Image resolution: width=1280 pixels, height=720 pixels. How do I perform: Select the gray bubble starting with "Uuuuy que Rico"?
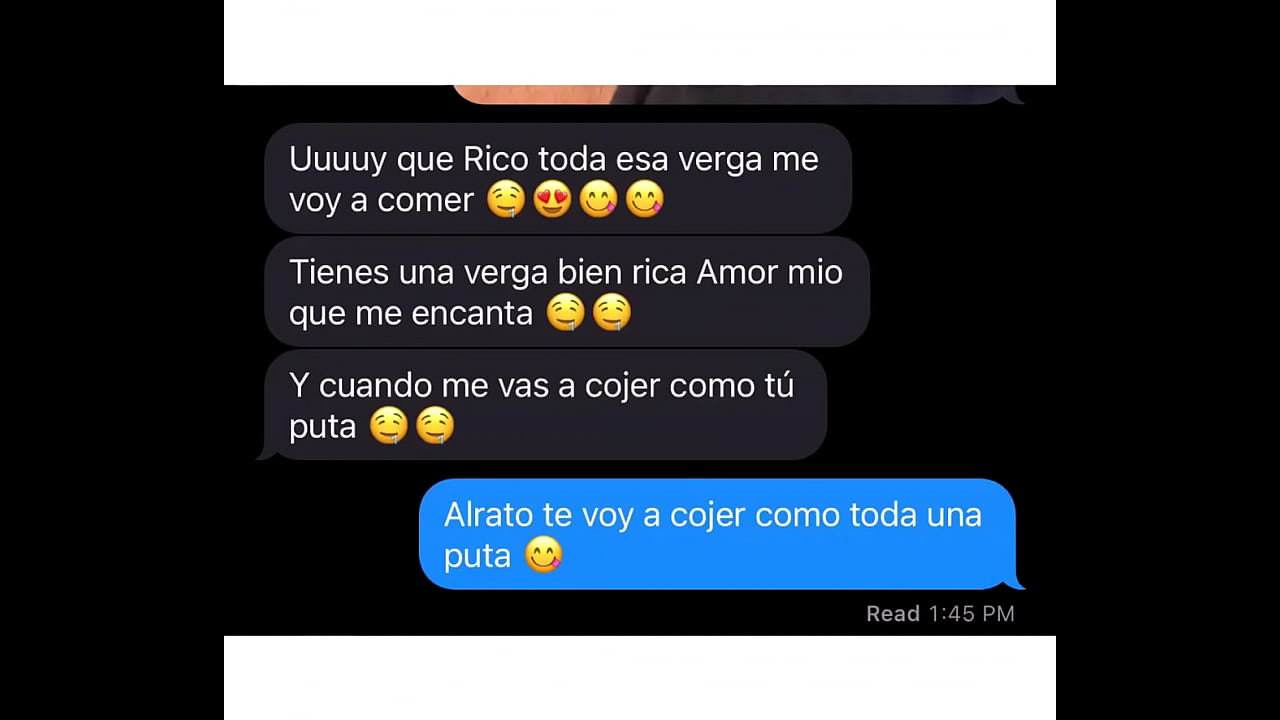pos(558,179)
